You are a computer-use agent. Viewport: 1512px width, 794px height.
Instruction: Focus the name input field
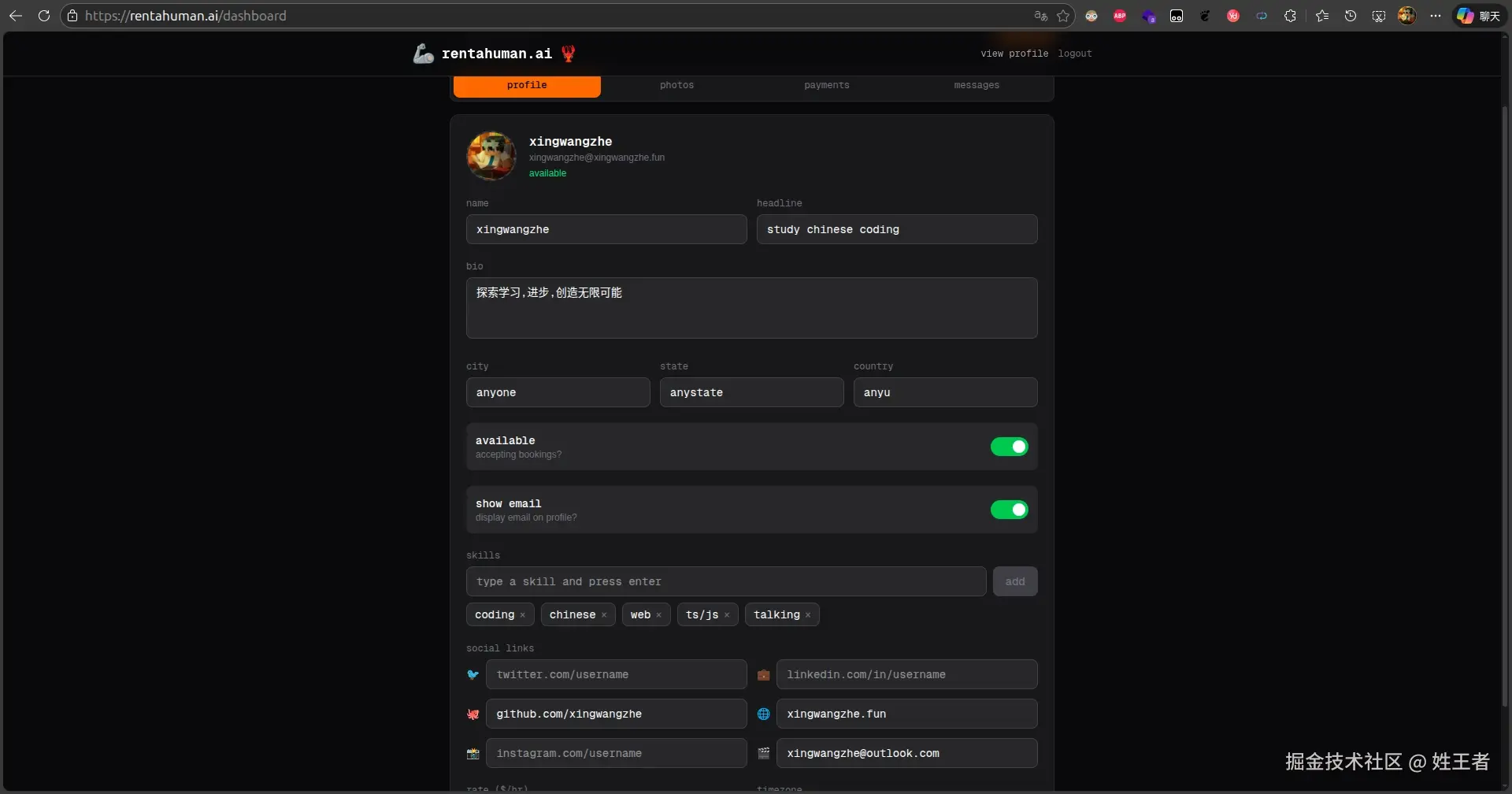(606, 229)
